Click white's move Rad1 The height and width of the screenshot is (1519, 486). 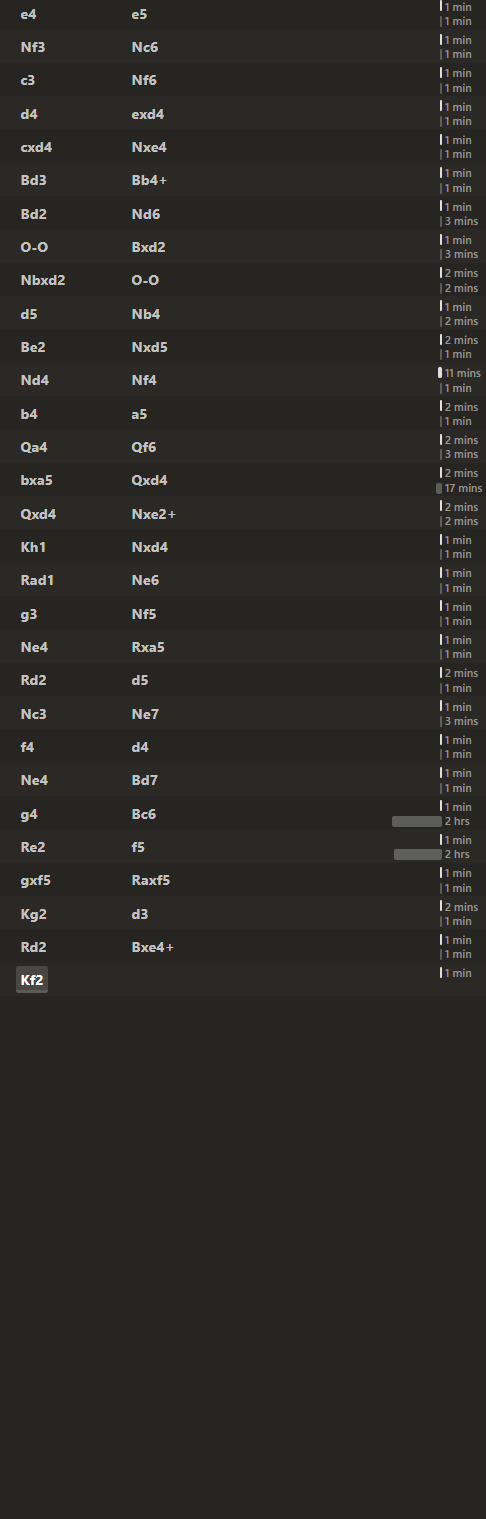click(37, 580)
